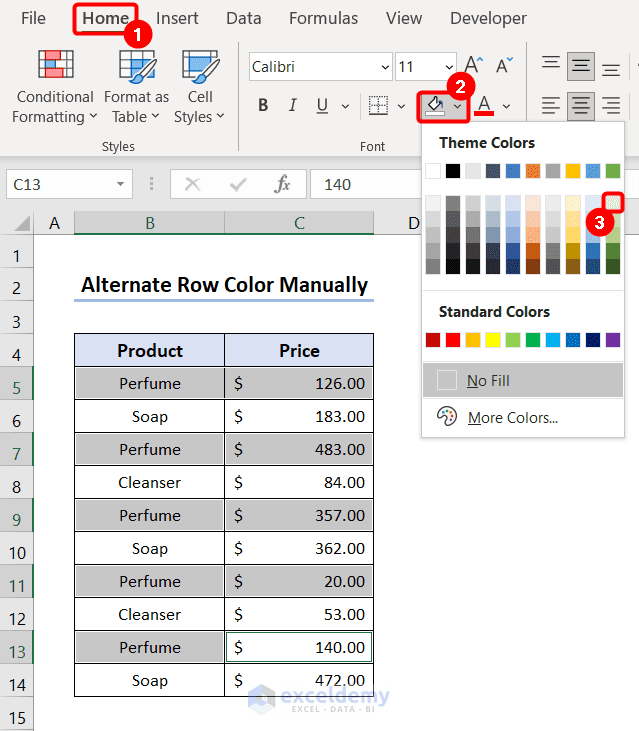The width and height of the screenshot is (639, 731).
Task: Pick the white theme color swatch
Action: tap(433, 171)
